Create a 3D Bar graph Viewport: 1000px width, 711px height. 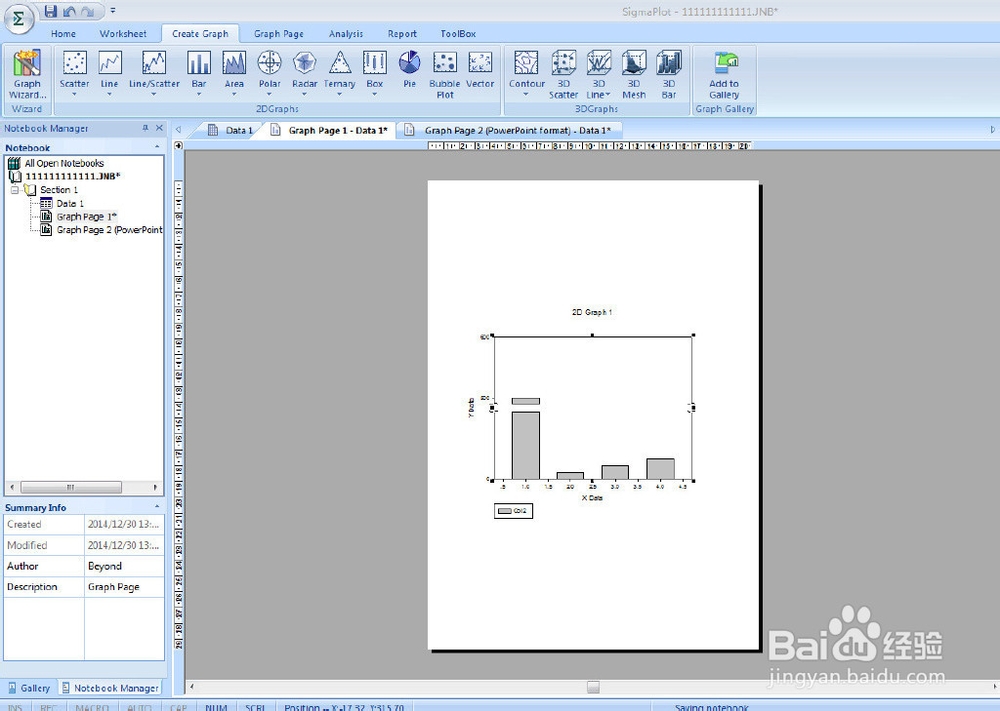pos(668,74)
